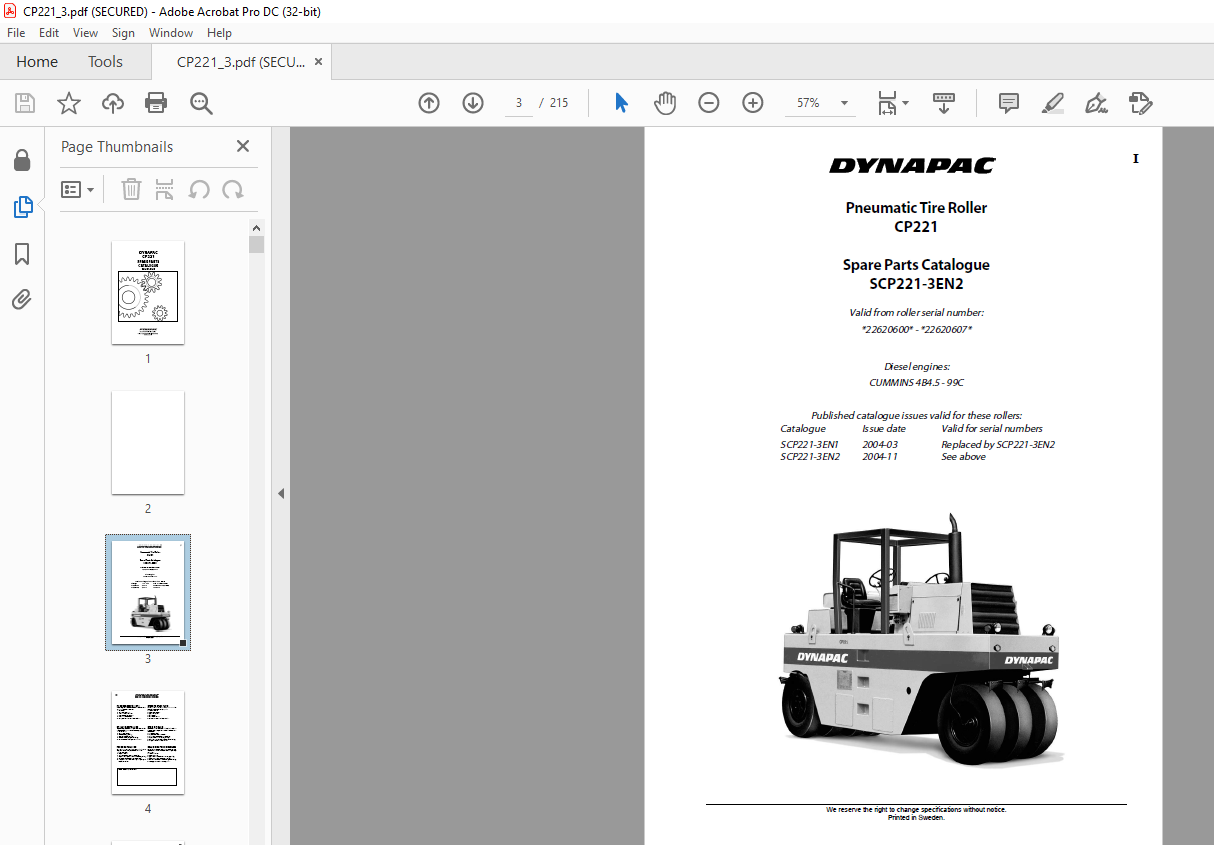Toggle Page Thumbnails sidebar icon
The width and height of the screenshot is (1214, 845).
22,207
